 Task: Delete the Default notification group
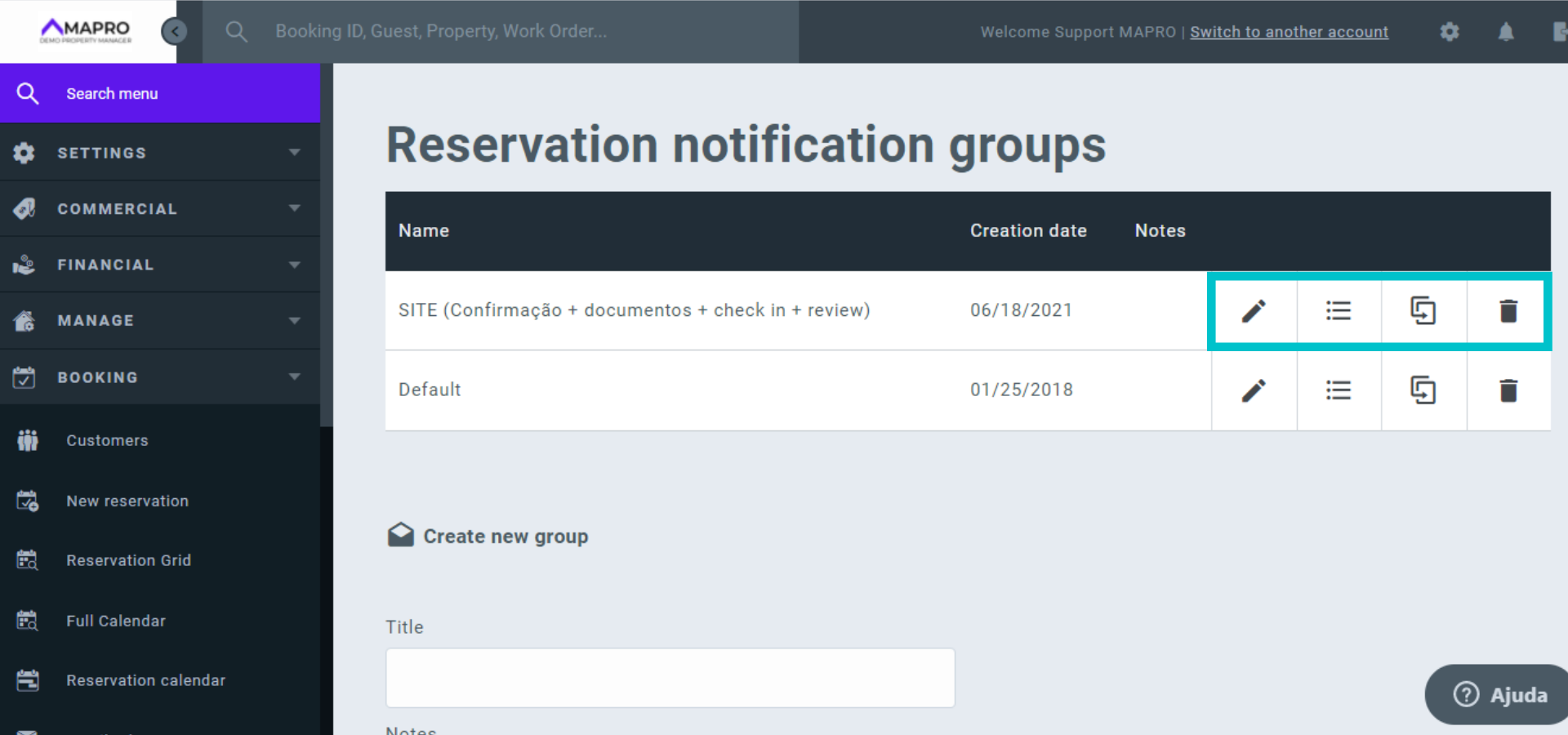tap(1508, 390)
